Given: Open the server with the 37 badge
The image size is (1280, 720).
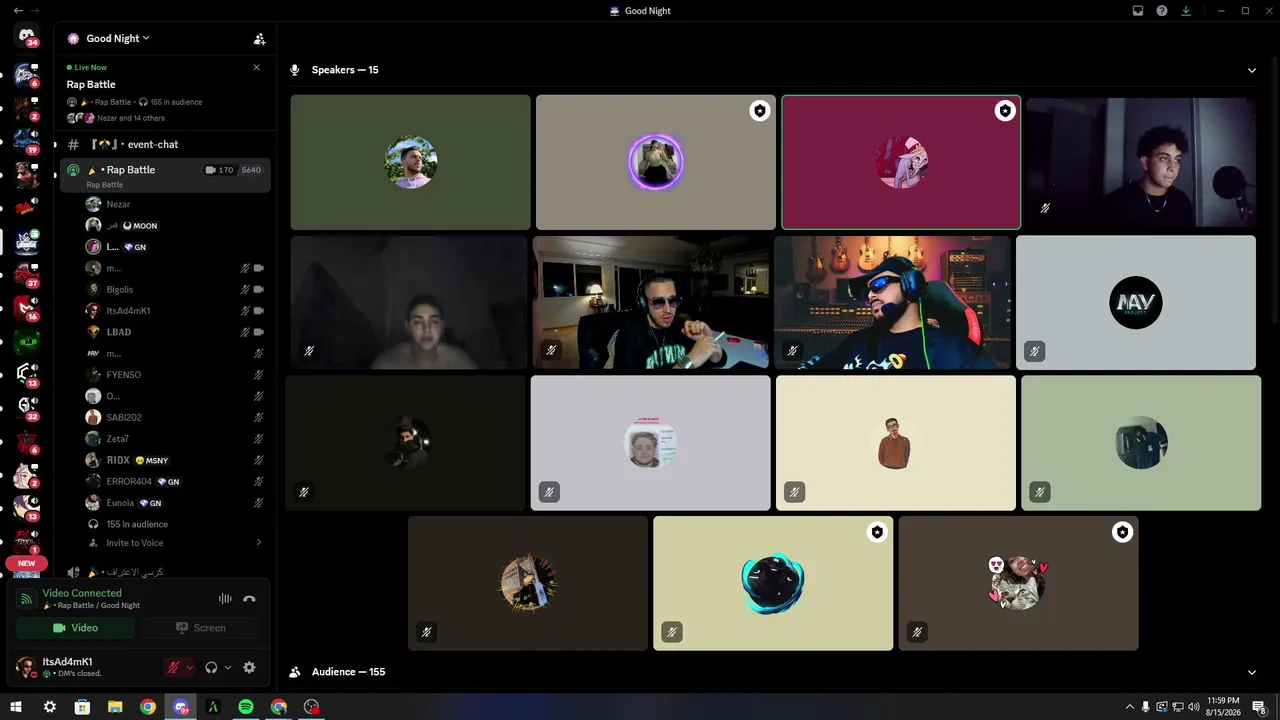Looking at the screenshot, I should [27, 275].
